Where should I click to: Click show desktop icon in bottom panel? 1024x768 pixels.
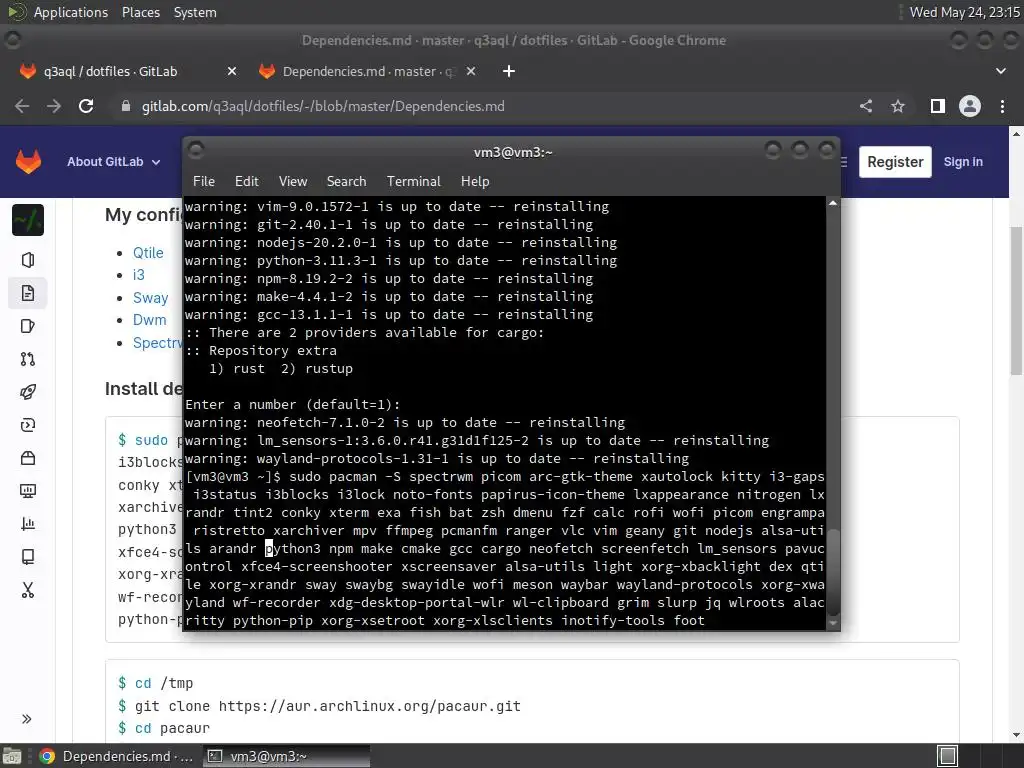[x=12, y=756]
